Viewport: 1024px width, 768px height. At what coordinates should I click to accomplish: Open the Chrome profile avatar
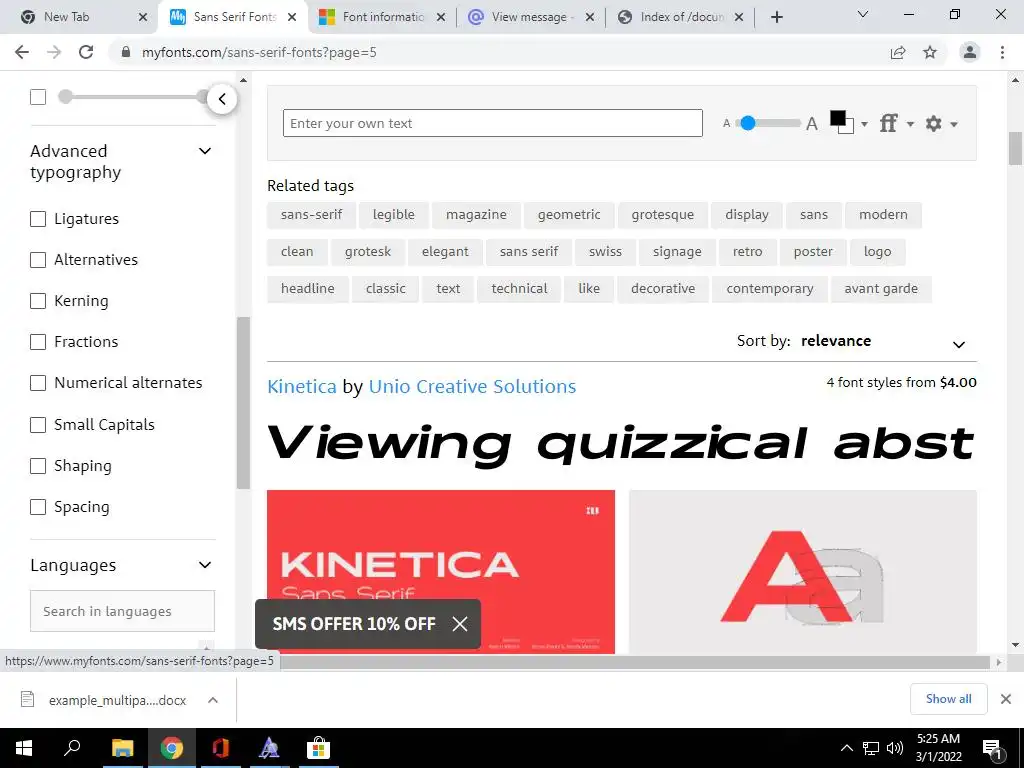[970, 52]
